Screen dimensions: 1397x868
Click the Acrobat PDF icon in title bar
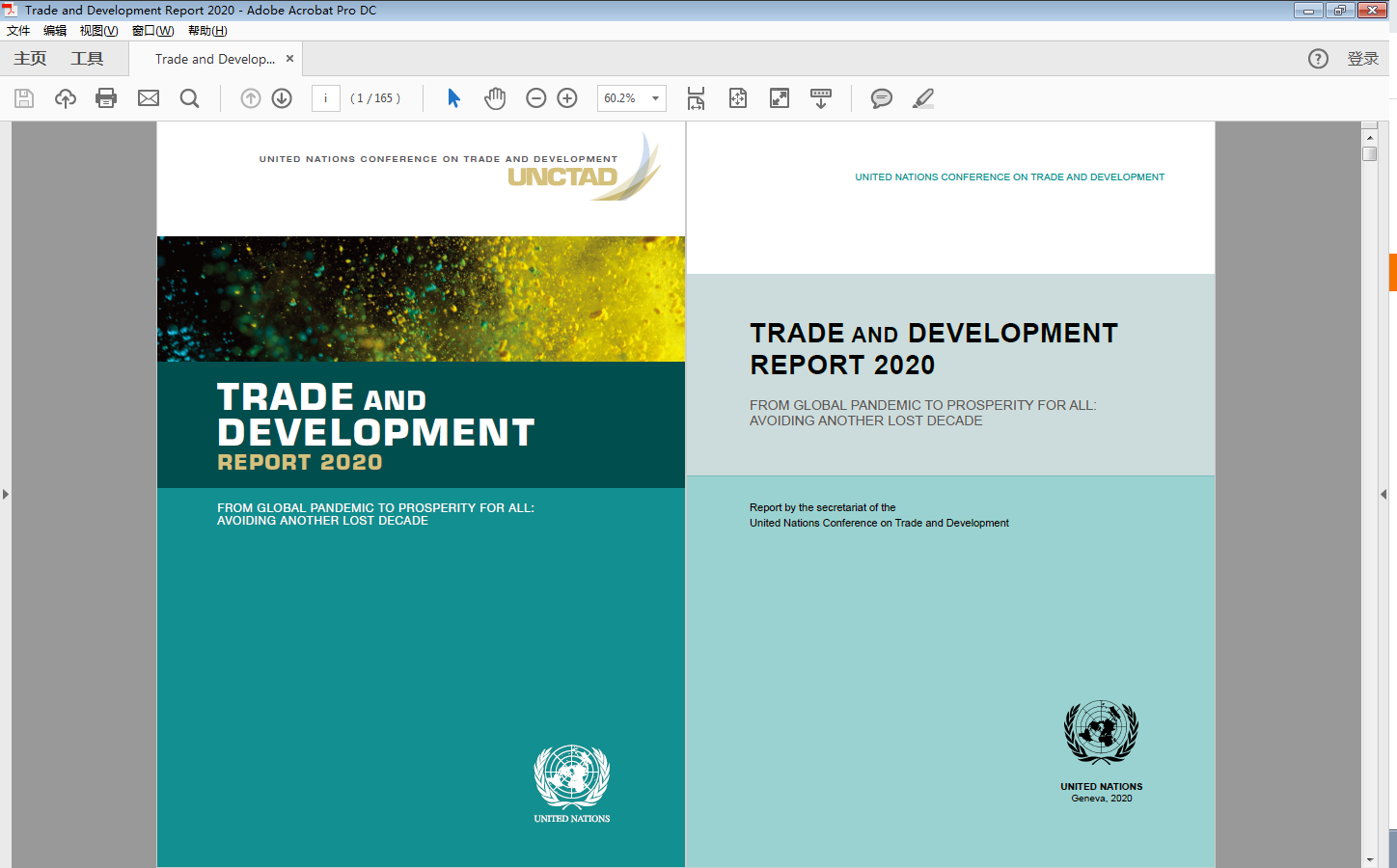pyautogui.click(x=10, y=11)
